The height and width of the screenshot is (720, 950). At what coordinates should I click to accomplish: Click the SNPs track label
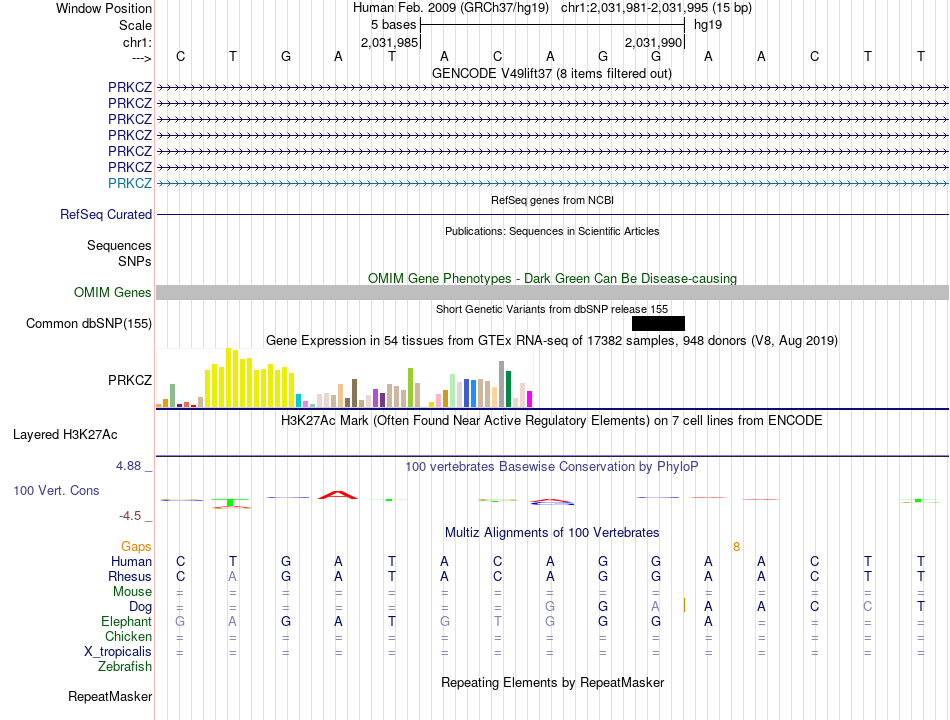[x=135, y=261]
